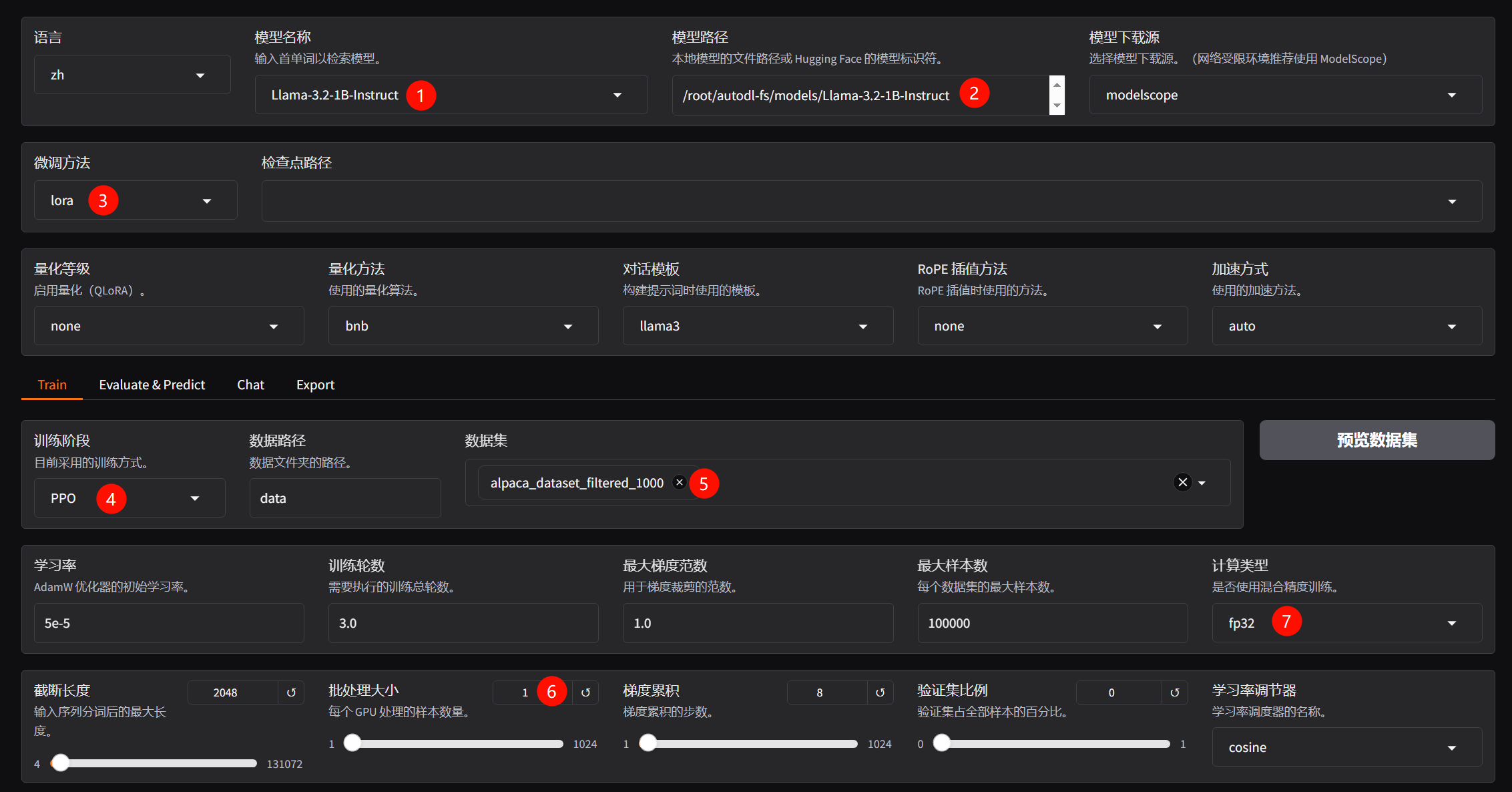The width and height of the screenshot is (1512, 792).
Task: Open the Chat tab
Action: coord(250,385)
